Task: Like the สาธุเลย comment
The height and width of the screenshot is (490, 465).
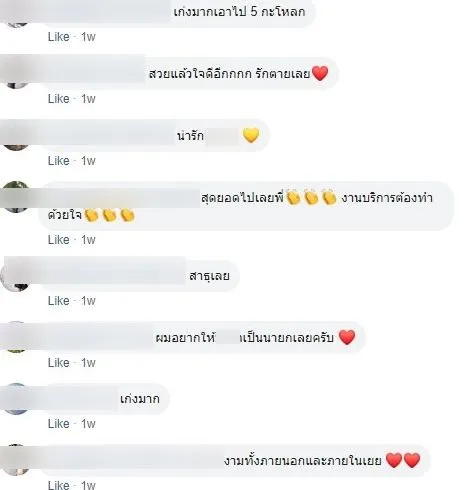Action: [x=59, y=301]
